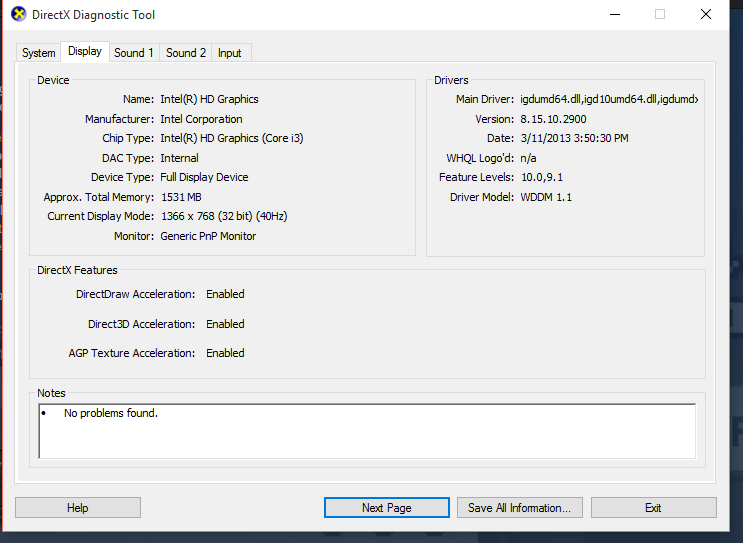Click the window title 'DirectX Diagnostic Tool'
The image size is (743, 543).
(x=93, y=15)
